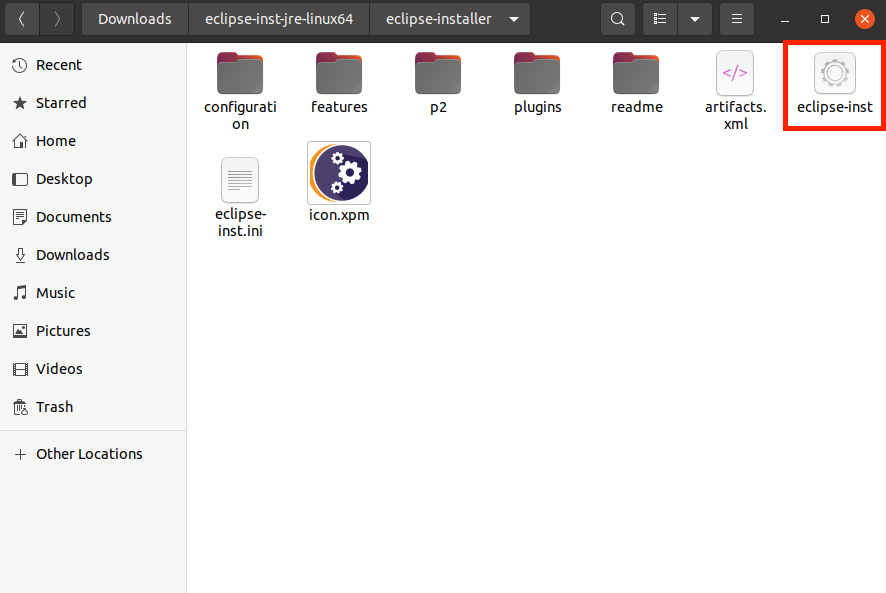
Task: Select the configuration folder icon
Action: coord(240,73)
